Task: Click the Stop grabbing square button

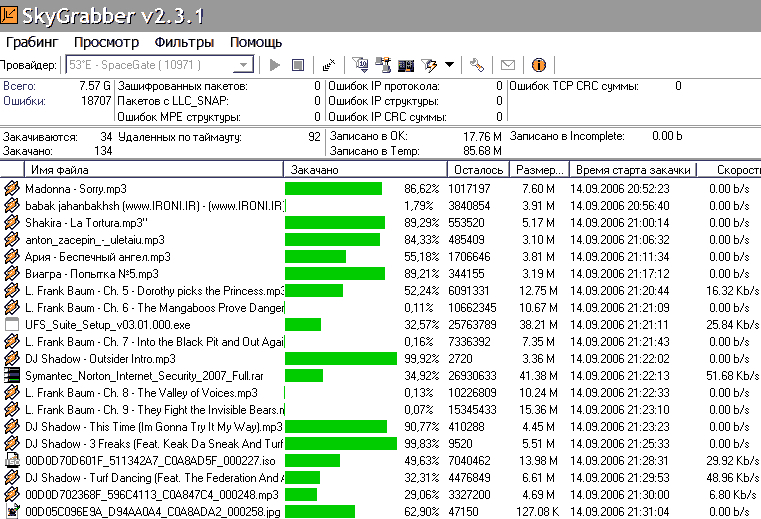Action: 297,65
